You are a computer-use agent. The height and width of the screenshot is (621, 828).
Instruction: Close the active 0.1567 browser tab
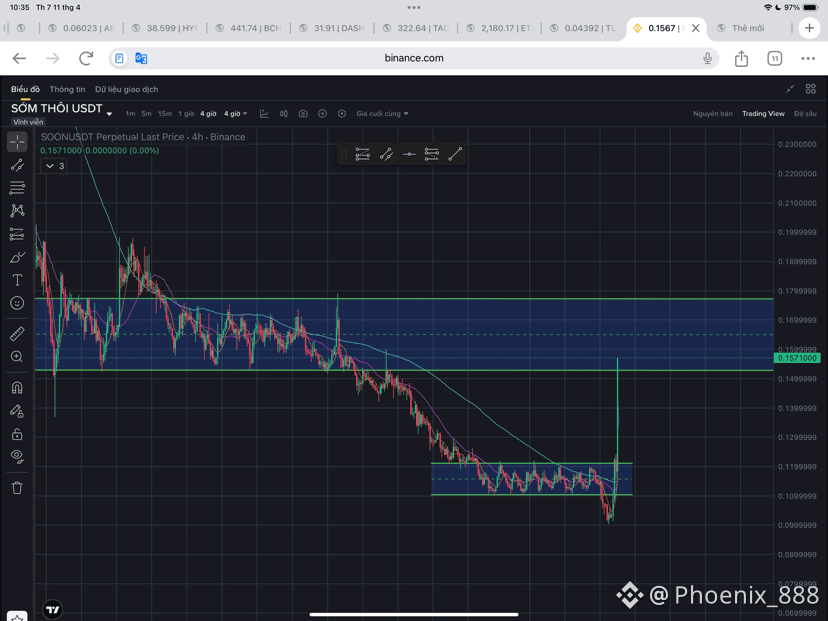(x=695, y=28)
